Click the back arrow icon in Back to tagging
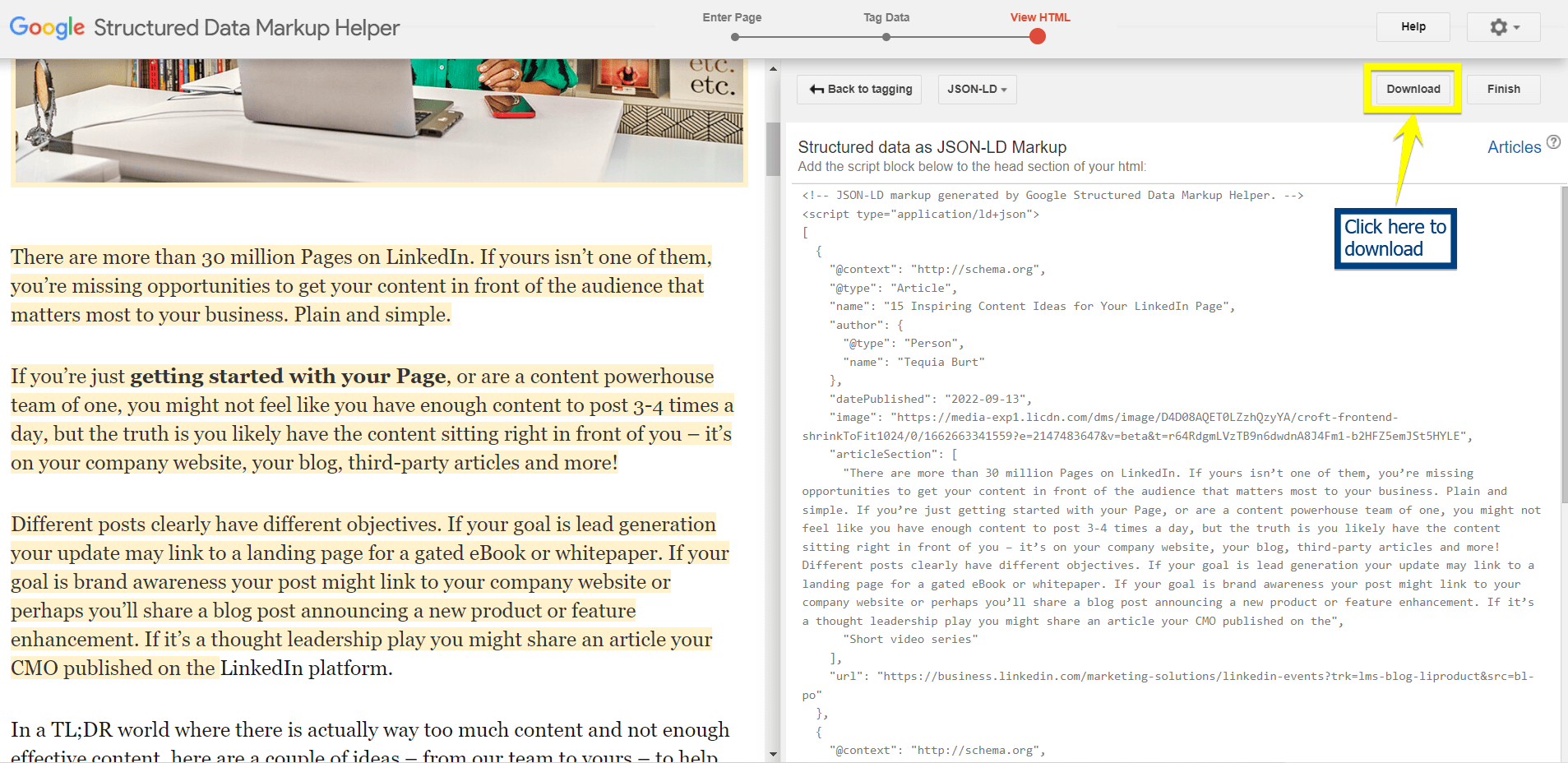The image size is (1568, 763). [816, 89]
